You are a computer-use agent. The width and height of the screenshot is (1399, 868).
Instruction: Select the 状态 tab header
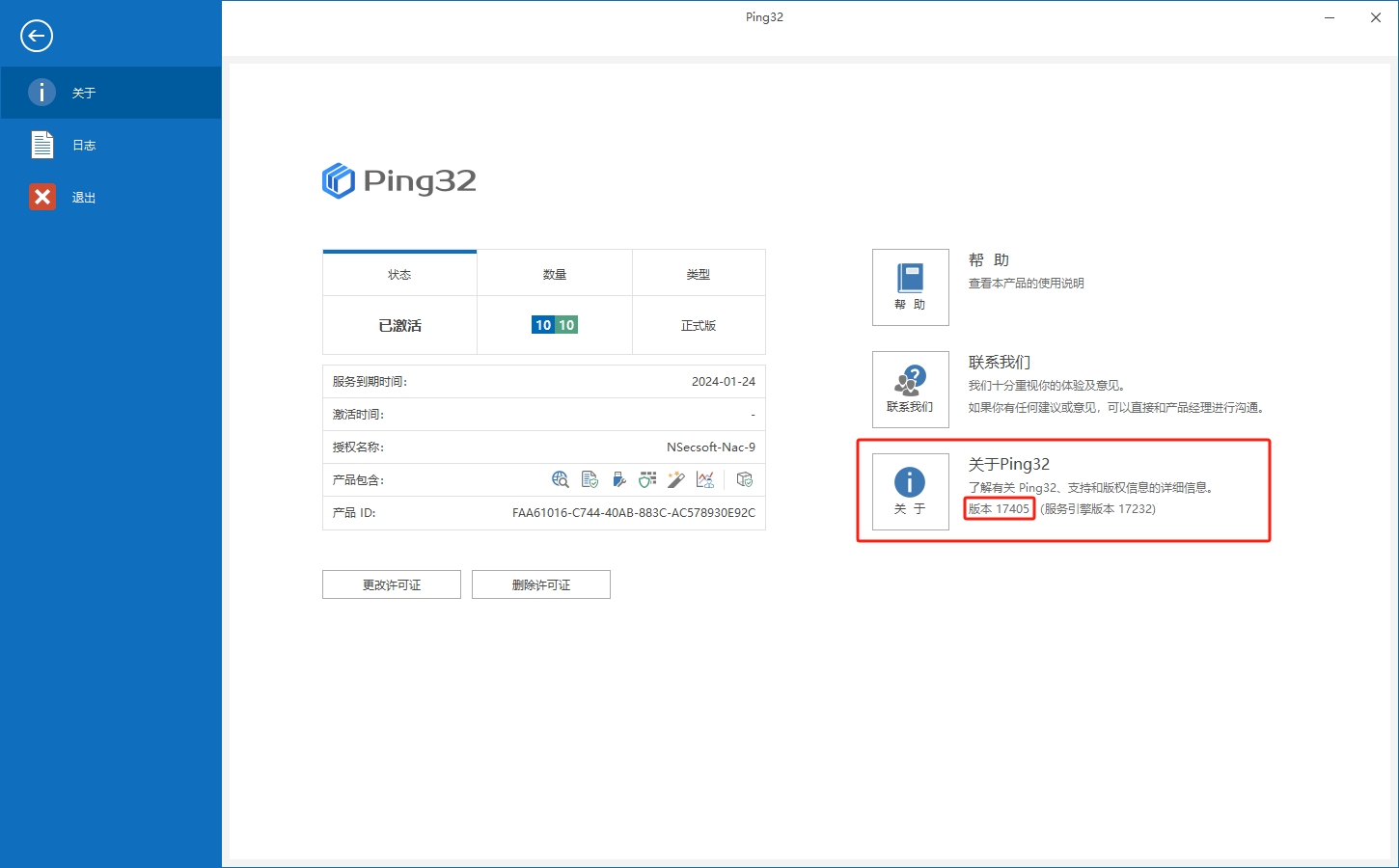click(x=399, y=274)
